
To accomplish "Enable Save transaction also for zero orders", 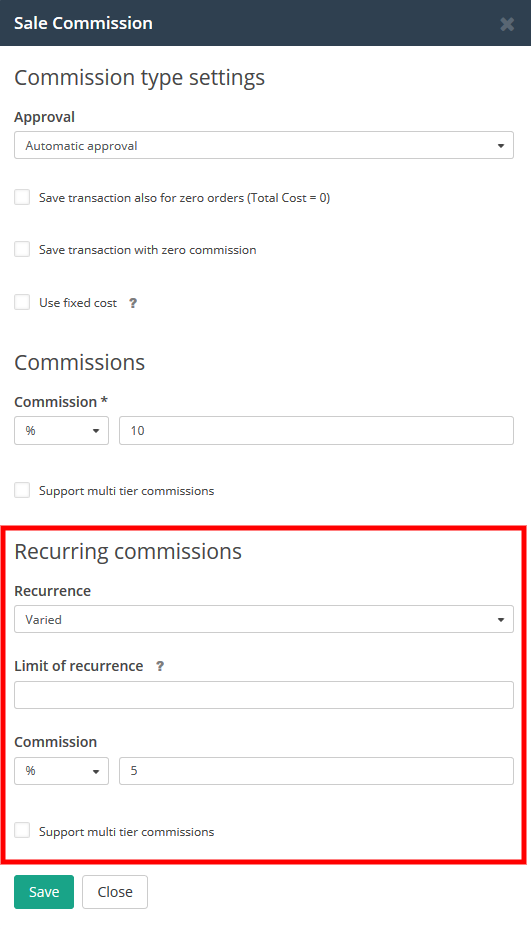I will [x=22, y=197].
